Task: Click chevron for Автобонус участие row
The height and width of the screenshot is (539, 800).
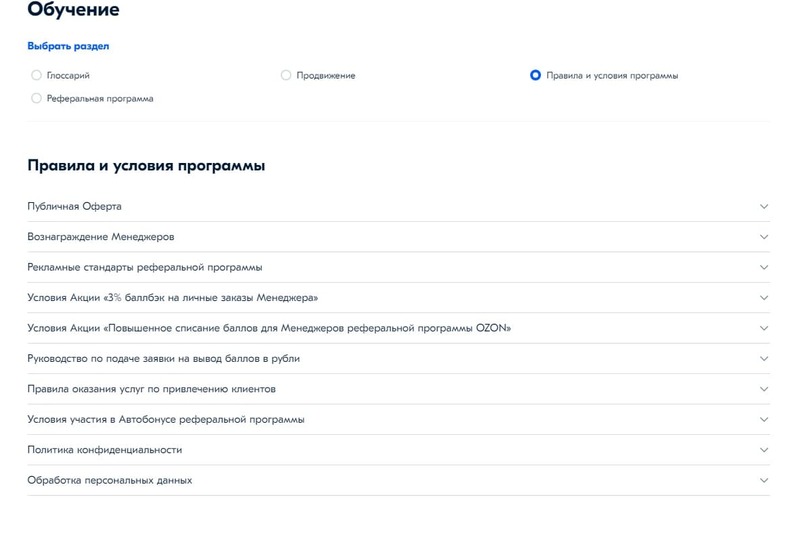Action: click(764, 420)
